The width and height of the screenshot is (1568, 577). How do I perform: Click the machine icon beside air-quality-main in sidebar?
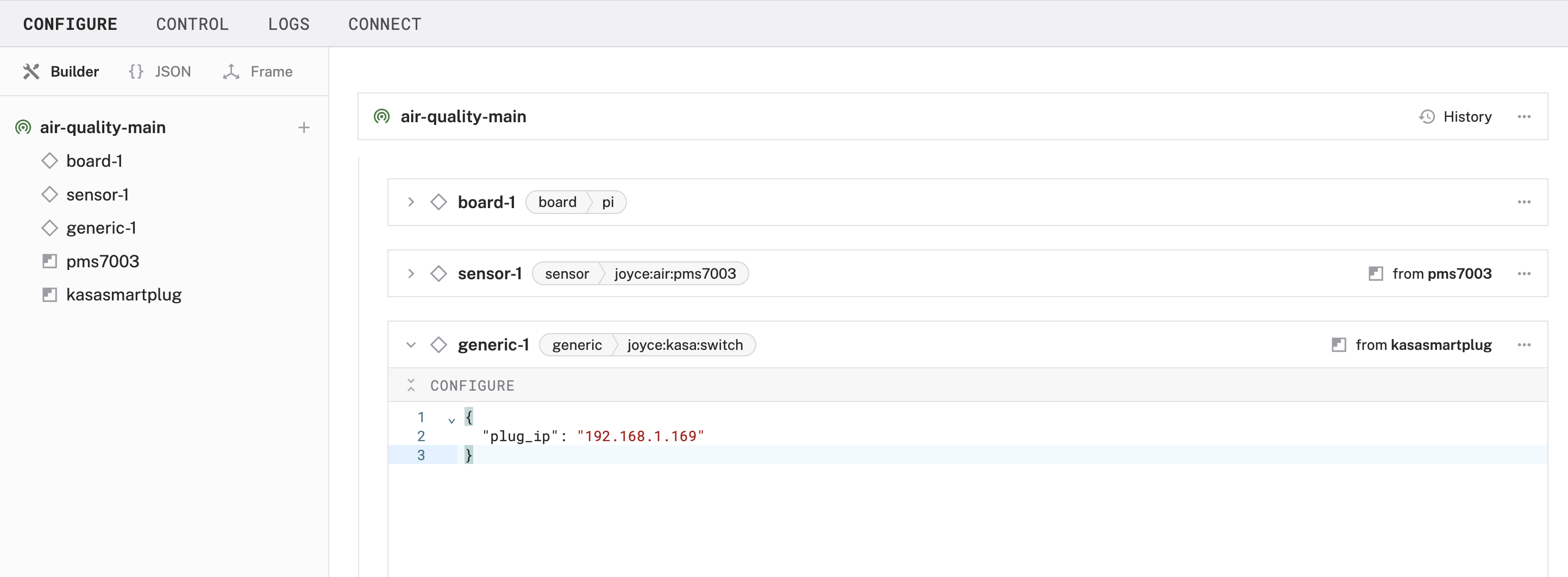tap(23, 127)
